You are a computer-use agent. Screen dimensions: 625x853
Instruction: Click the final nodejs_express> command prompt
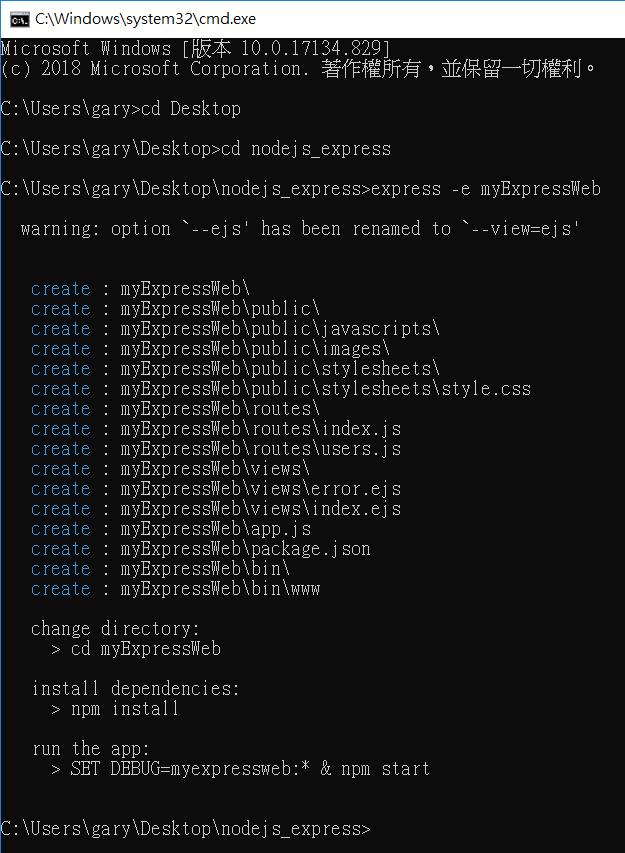tap(185, 829)
